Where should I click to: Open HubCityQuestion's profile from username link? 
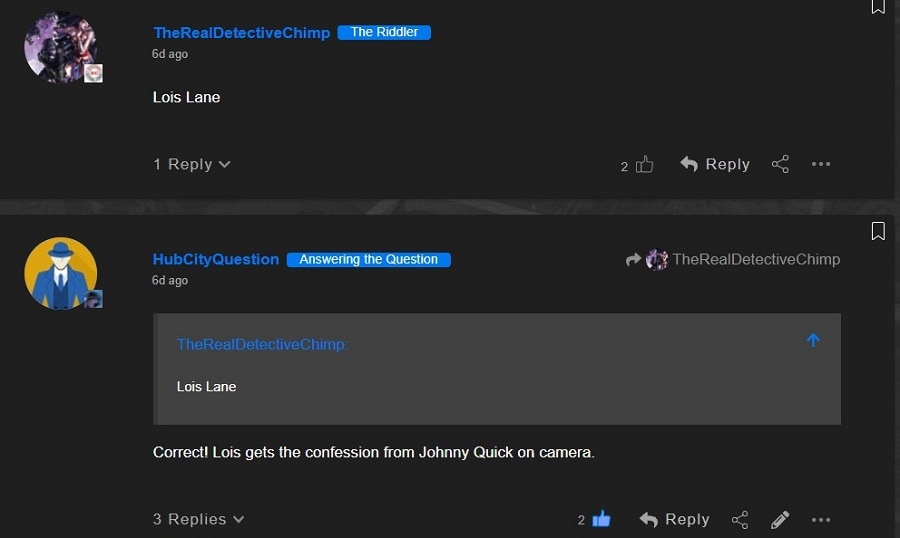[x=216, y=260]
